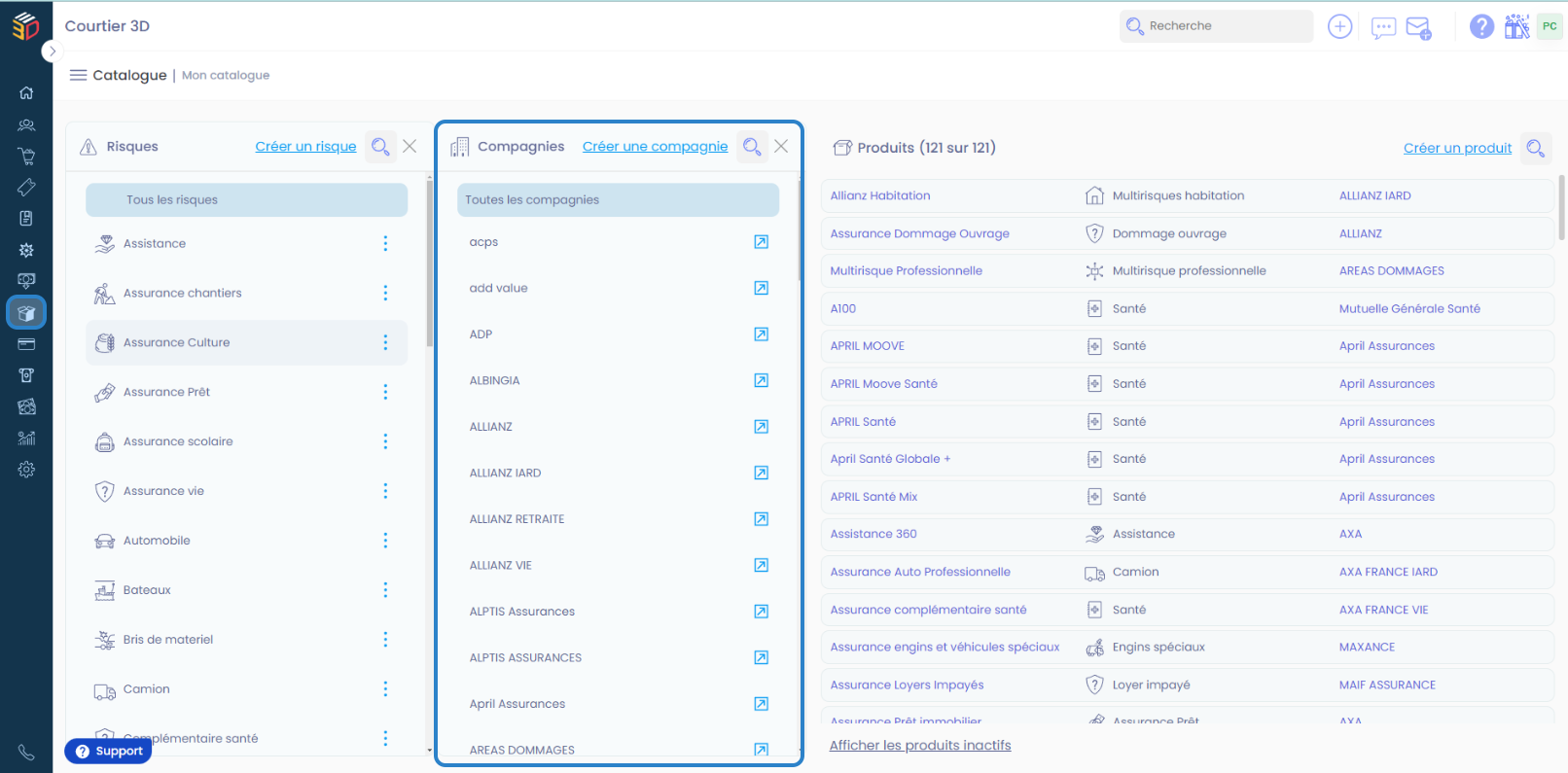
Task: Click the Créer un risque link
Action: point(305,147)
